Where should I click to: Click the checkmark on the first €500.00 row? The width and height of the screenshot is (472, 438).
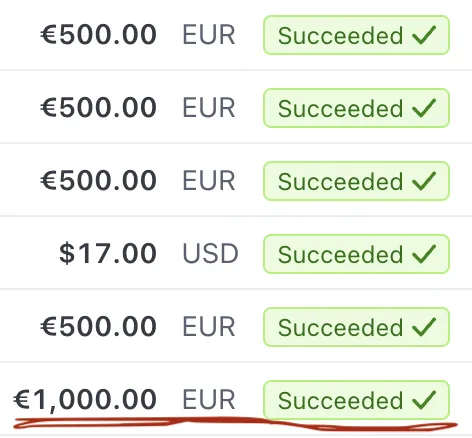[424, 35]
